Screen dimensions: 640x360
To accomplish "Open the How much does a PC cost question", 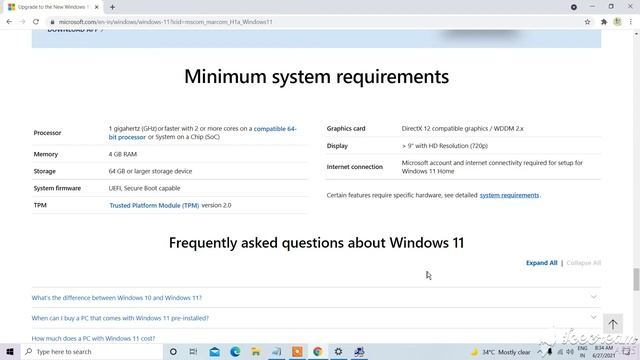I will (x=93, y=338).
